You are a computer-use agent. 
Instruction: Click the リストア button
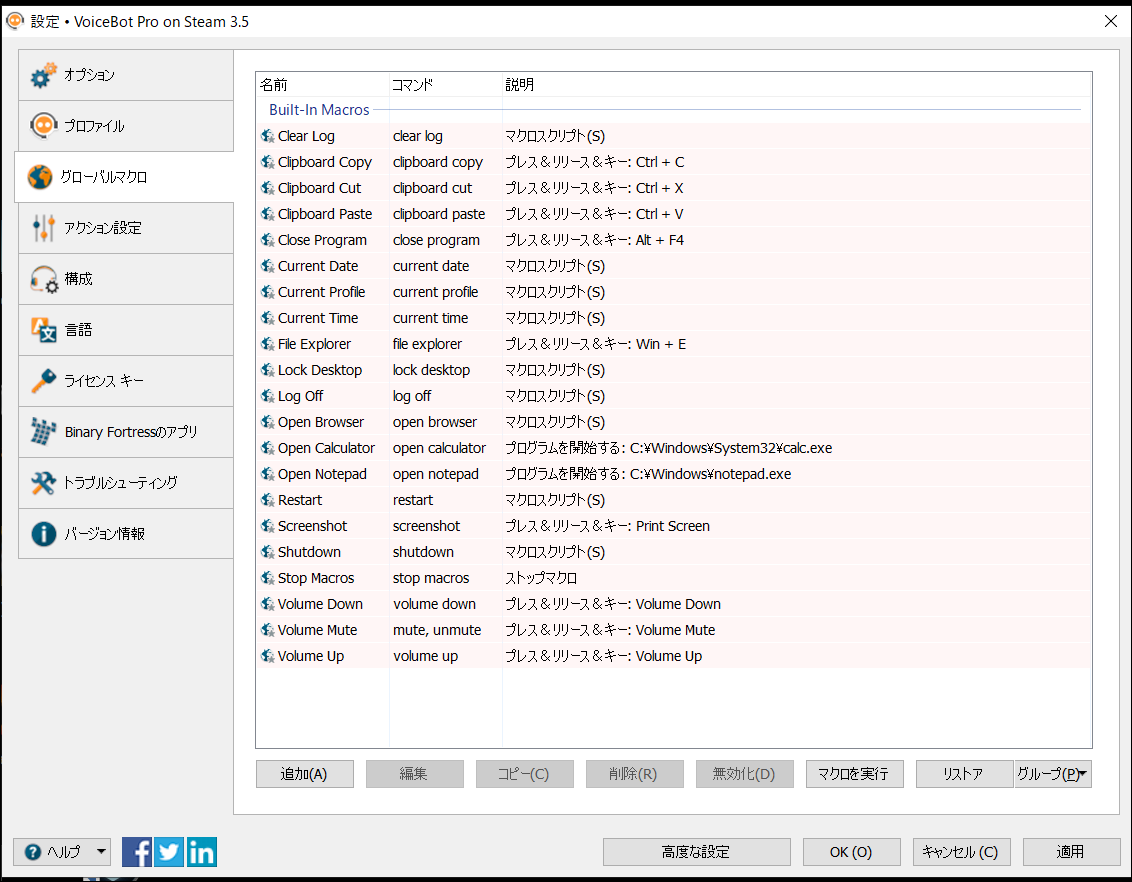coord(965,774)
